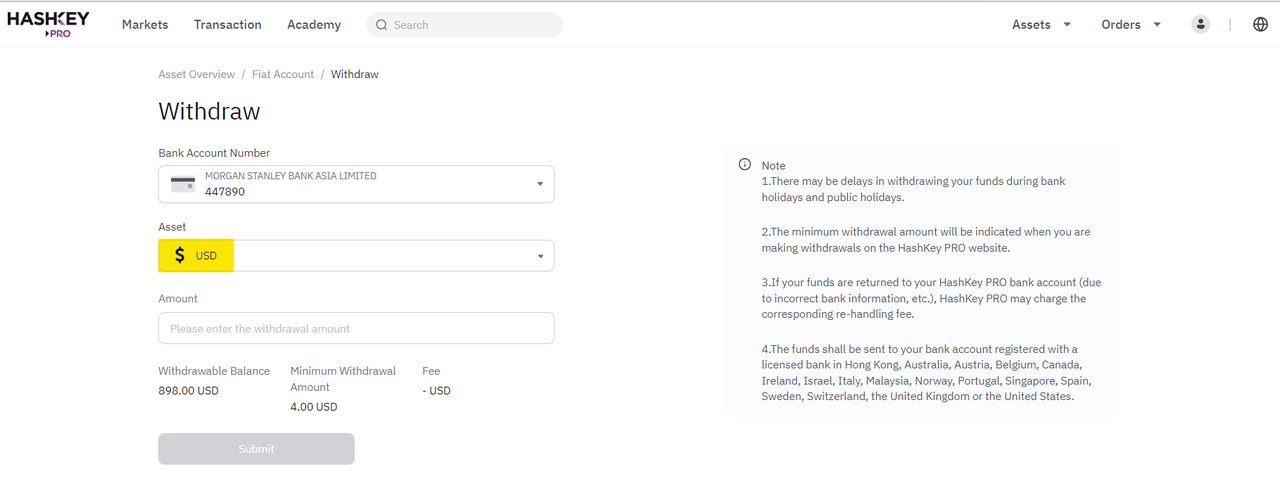Viewport: 1280px width, 483px height.
Task: Open the Bank Account Number dropdown
Action: coord(356,184)
